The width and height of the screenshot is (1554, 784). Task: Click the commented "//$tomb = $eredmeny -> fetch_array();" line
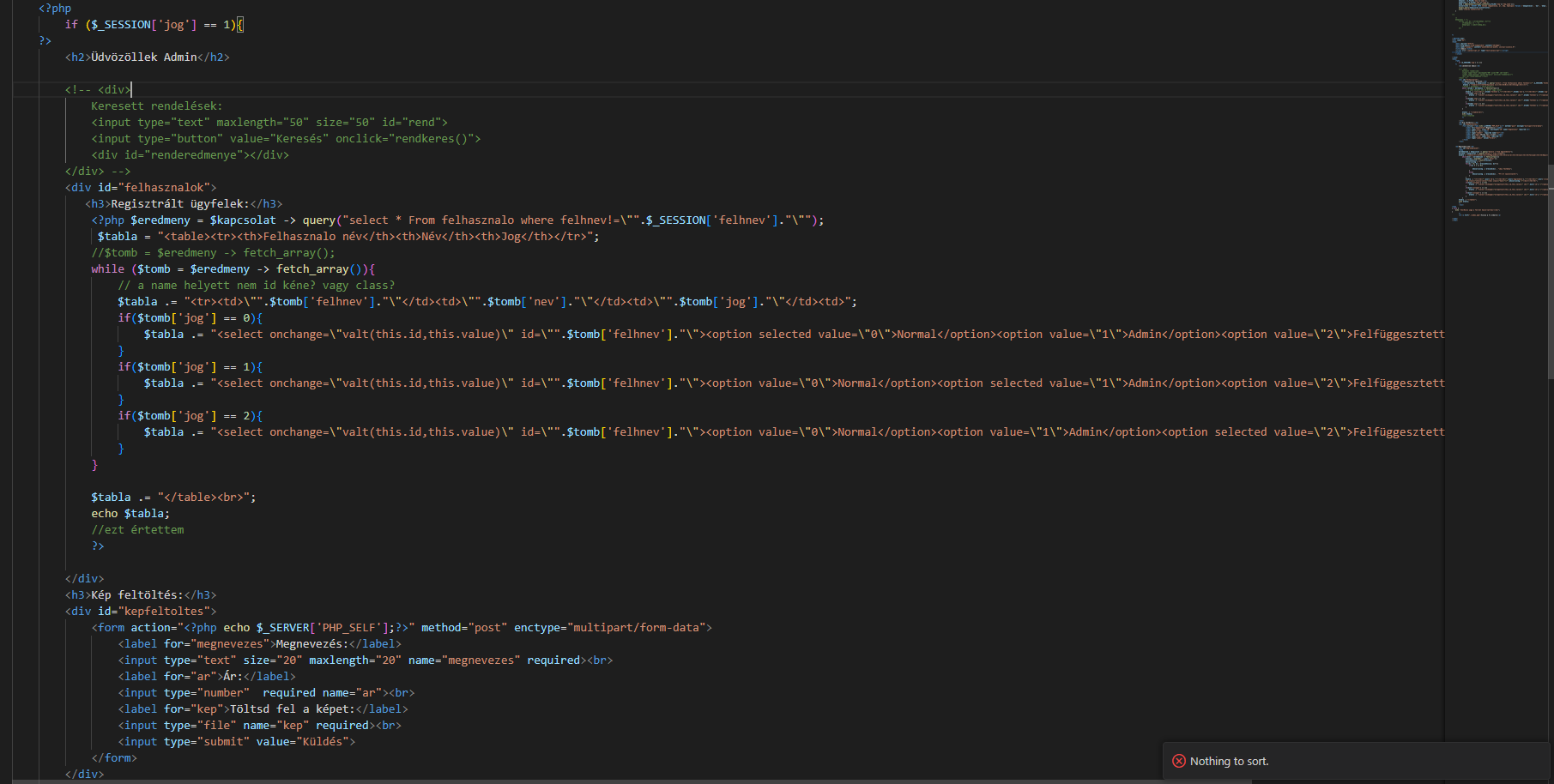pos(214,253)
